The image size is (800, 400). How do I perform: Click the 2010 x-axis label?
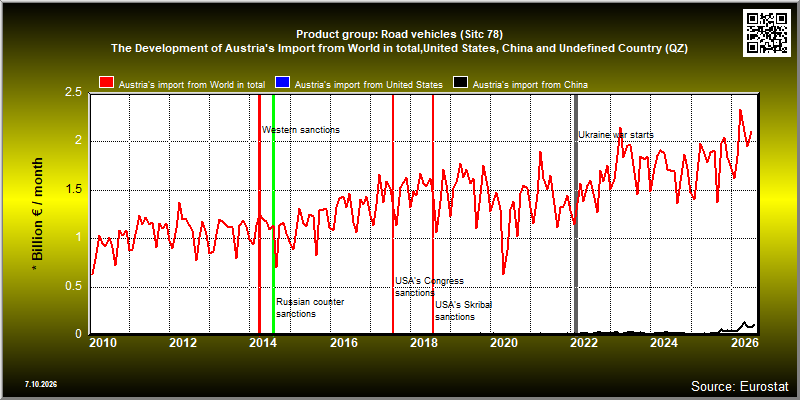(x=103, y=343)
